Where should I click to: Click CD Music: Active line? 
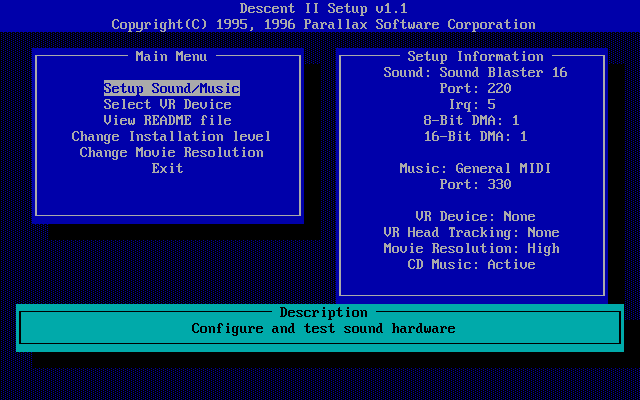pos(471,264)
